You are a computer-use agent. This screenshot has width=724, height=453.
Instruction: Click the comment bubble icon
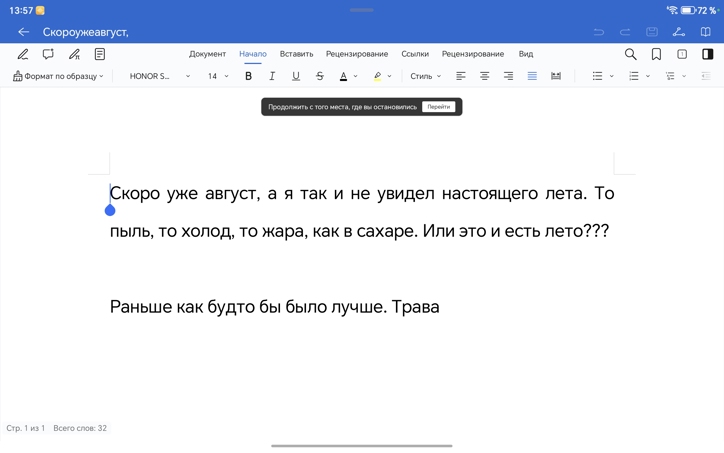[48, 54]
